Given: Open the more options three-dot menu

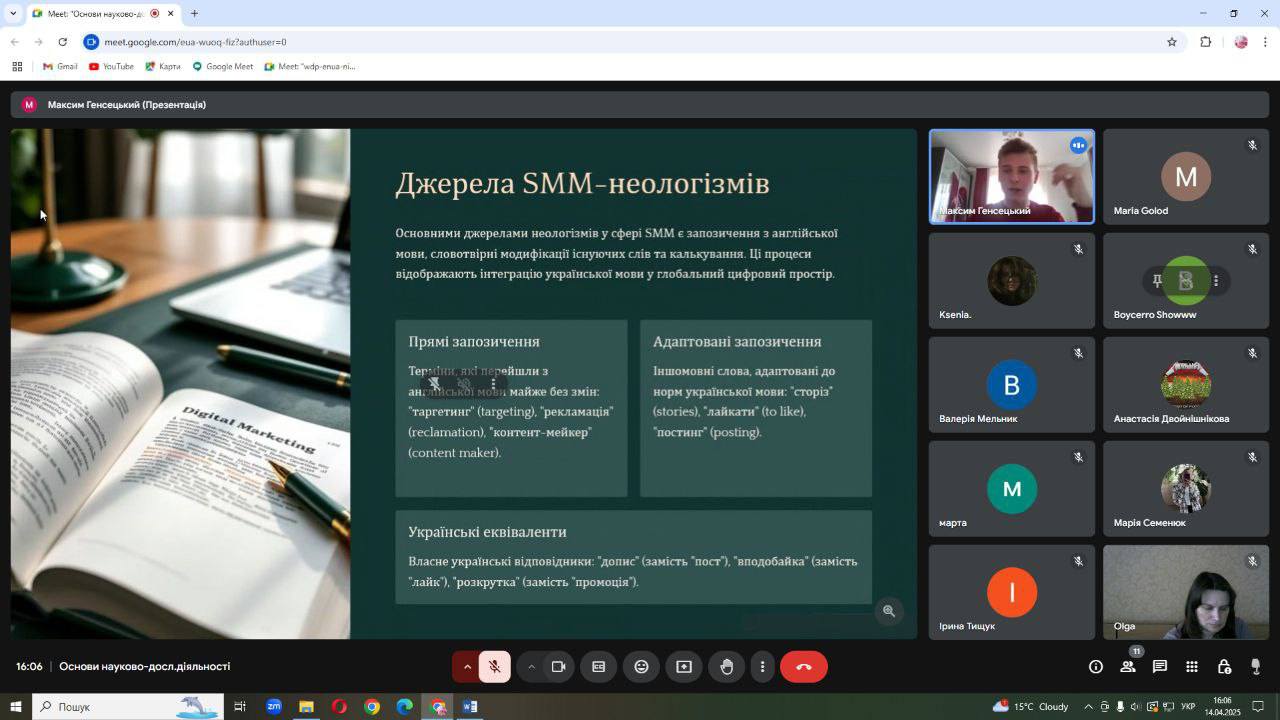Looking at the screenshot, I should click(x=762, y=667).
